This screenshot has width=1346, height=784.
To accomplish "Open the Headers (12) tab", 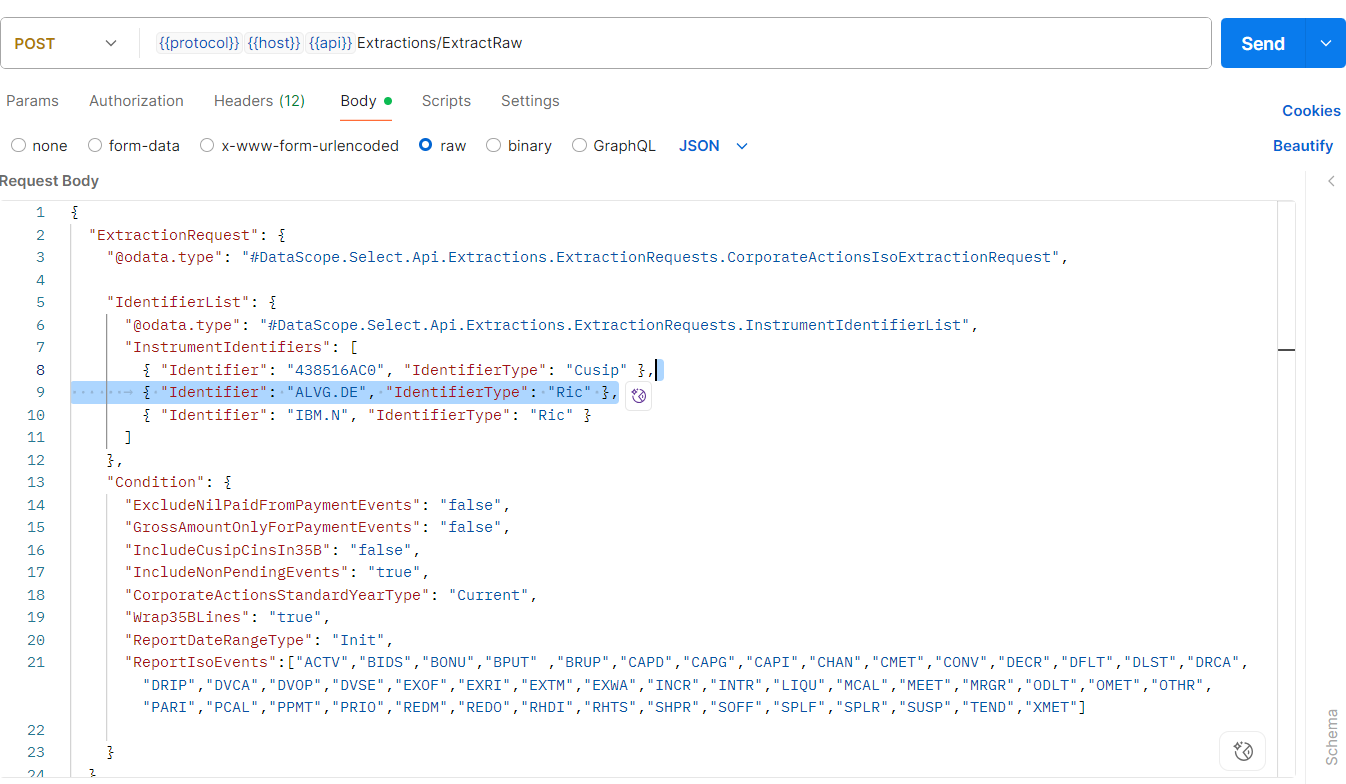I will click(x=259, y=101).
